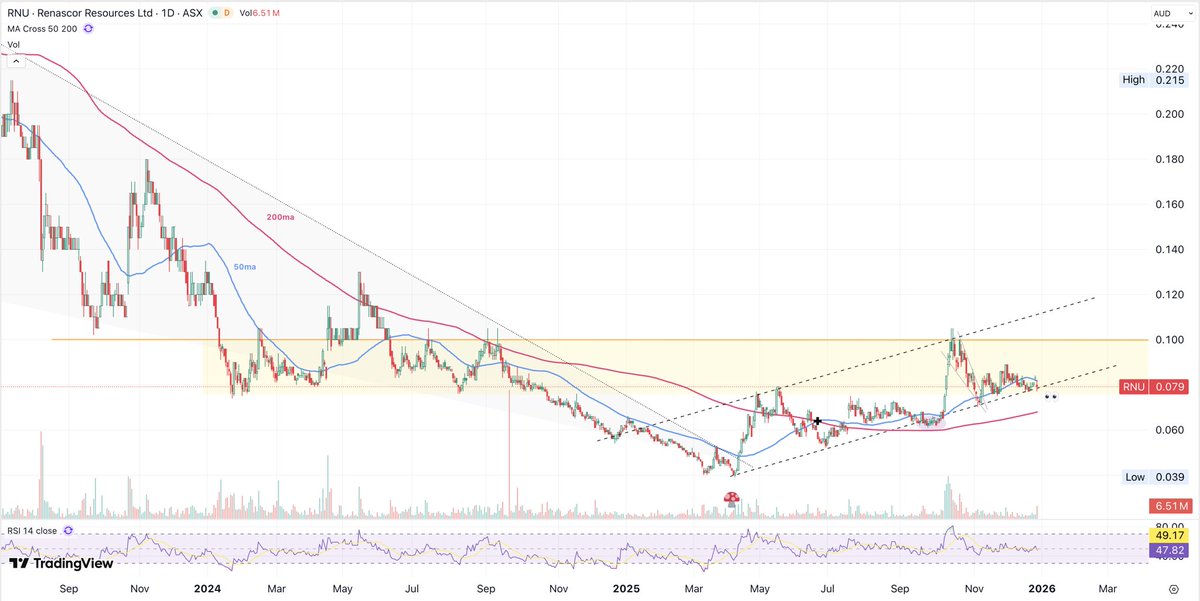
Task: Click the eyes emoji beside current price
Action: 1051,396
